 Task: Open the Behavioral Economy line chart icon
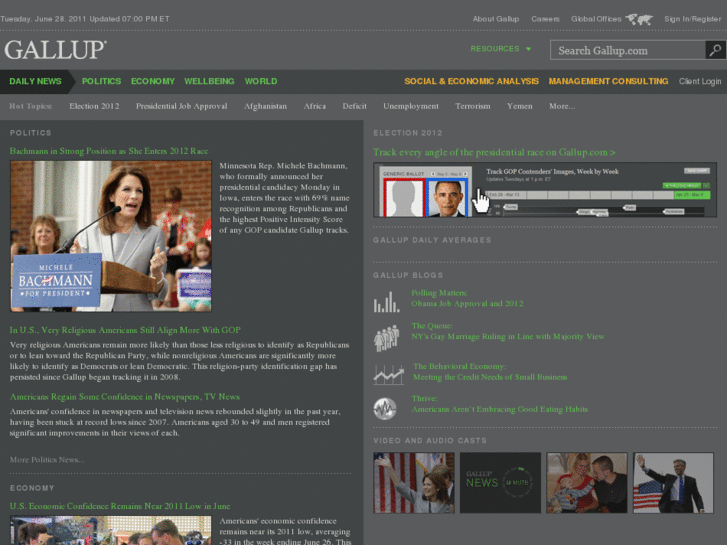(x=389, y=374)
